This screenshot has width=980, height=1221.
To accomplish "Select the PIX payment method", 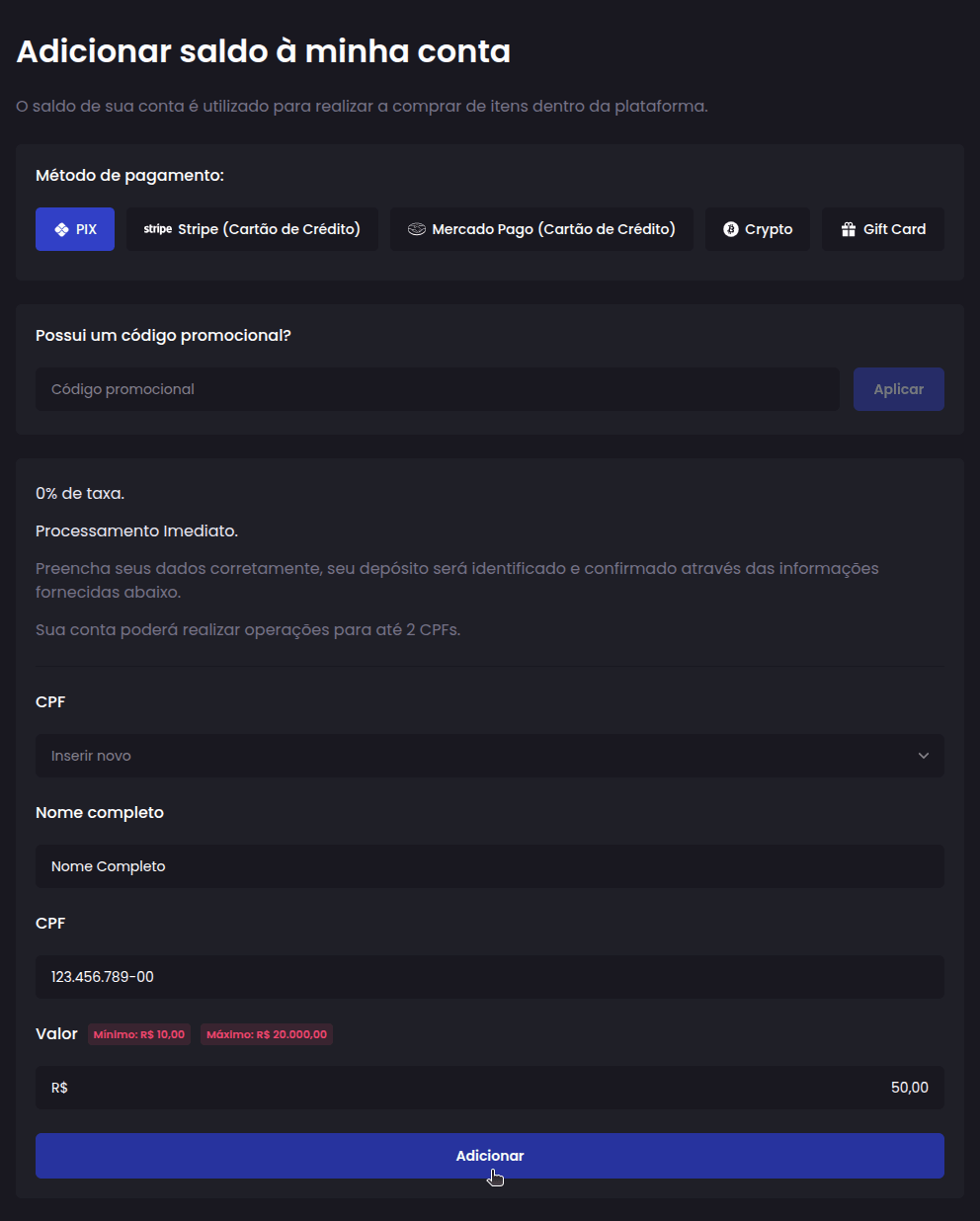I will (x=74, y=228).
